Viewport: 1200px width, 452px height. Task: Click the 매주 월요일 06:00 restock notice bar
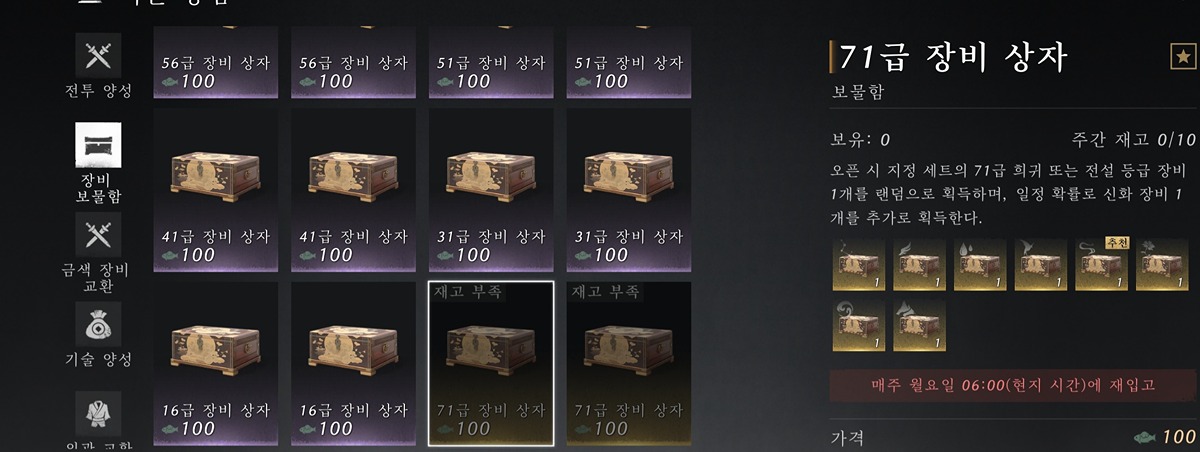coord(1013,384)
